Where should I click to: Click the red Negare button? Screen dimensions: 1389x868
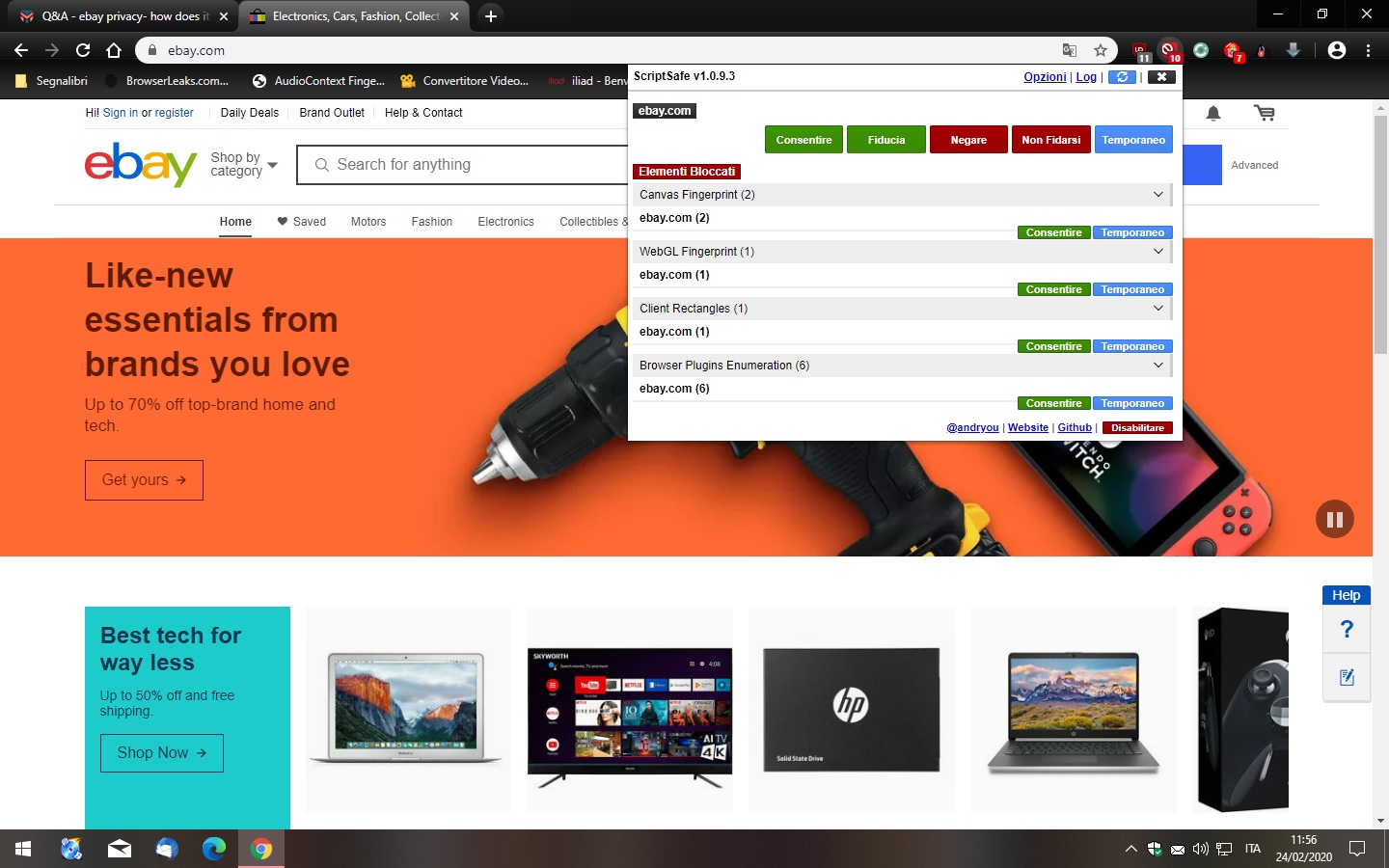point(968,140)
